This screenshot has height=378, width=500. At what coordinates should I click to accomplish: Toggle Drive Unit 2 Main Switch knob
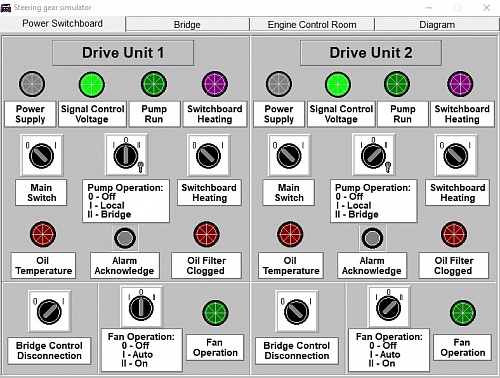tap(289, 155)
